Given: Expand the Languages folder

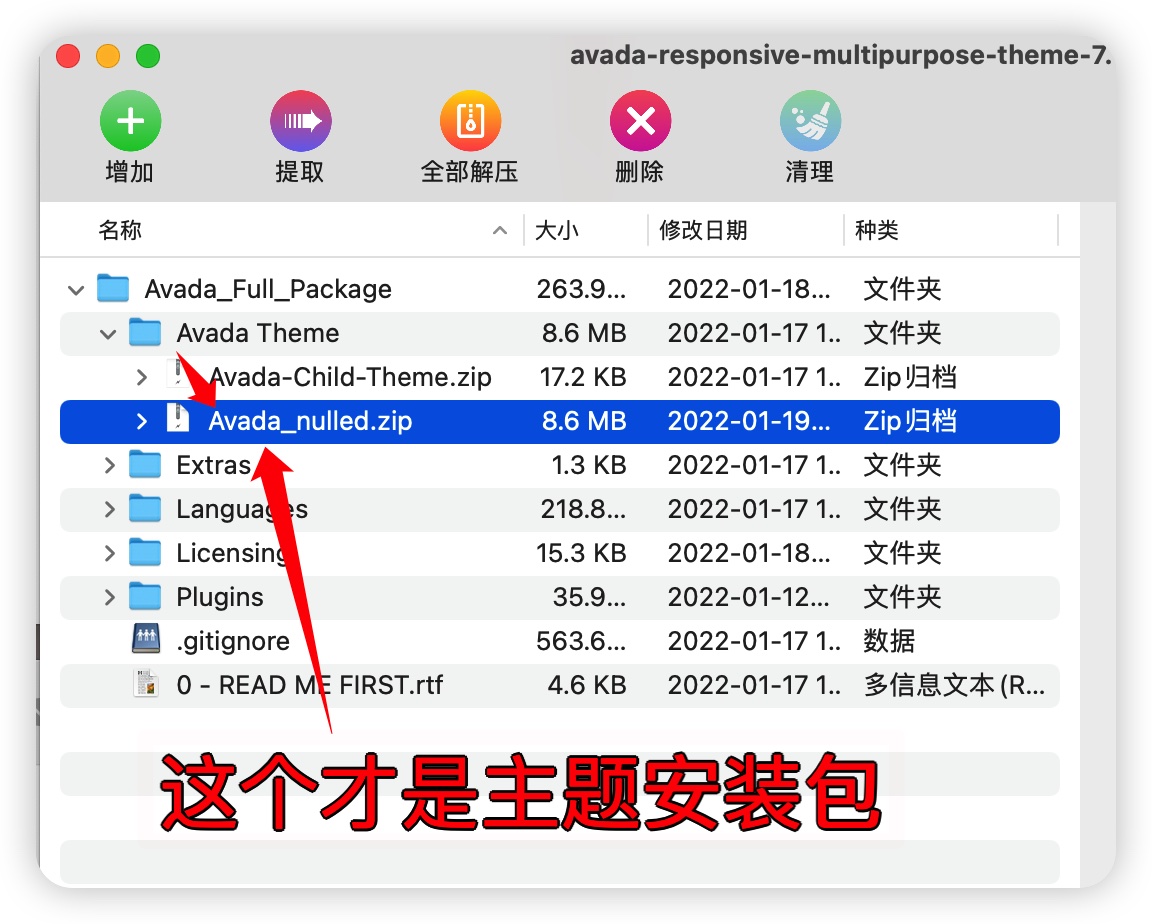Looking at the screenshot, I should (x=109, y=510).
